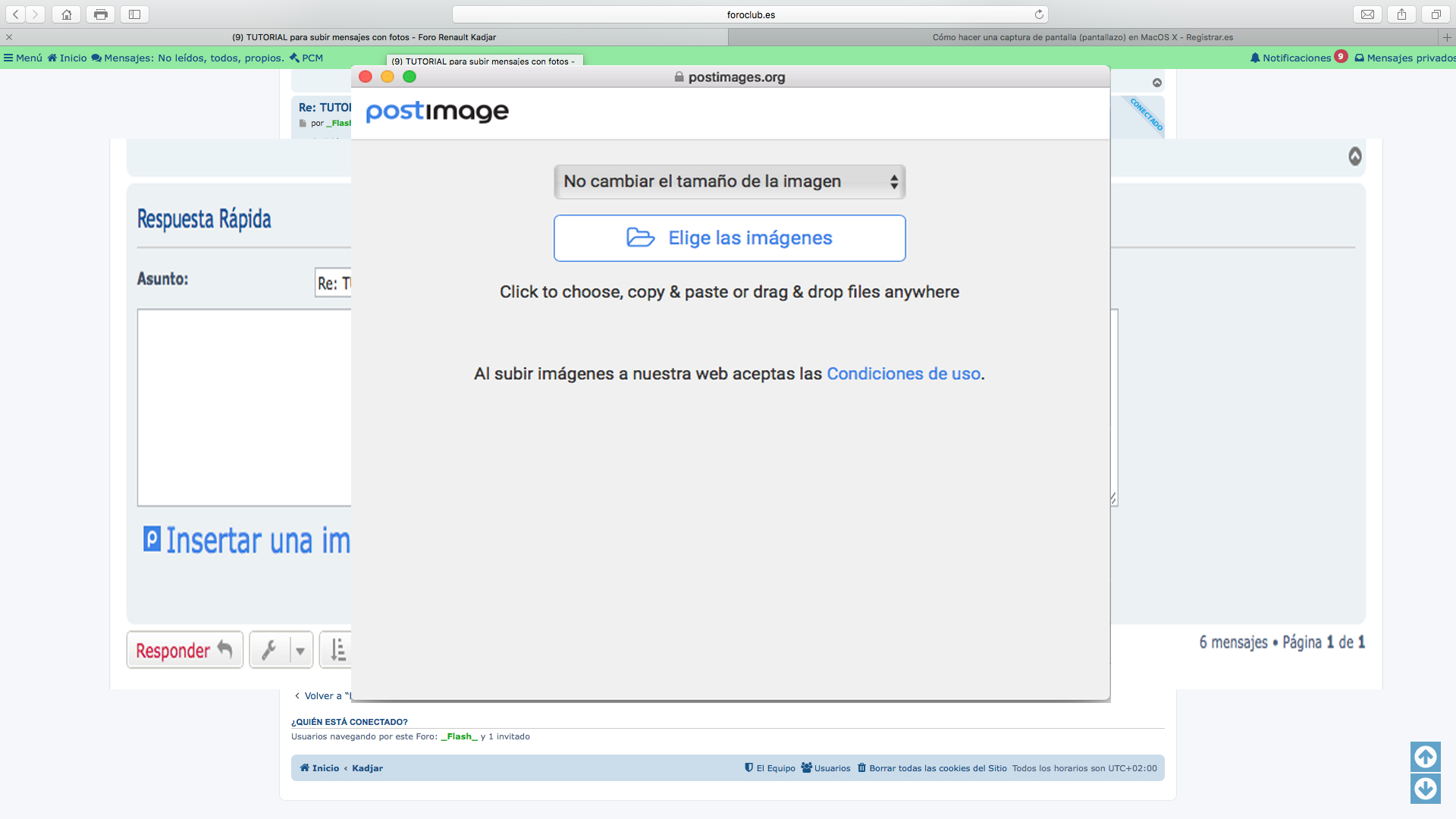Open Condiciones de uso link
The image size is (1456, 819).
pyautogui.click(x=903, y=374)
